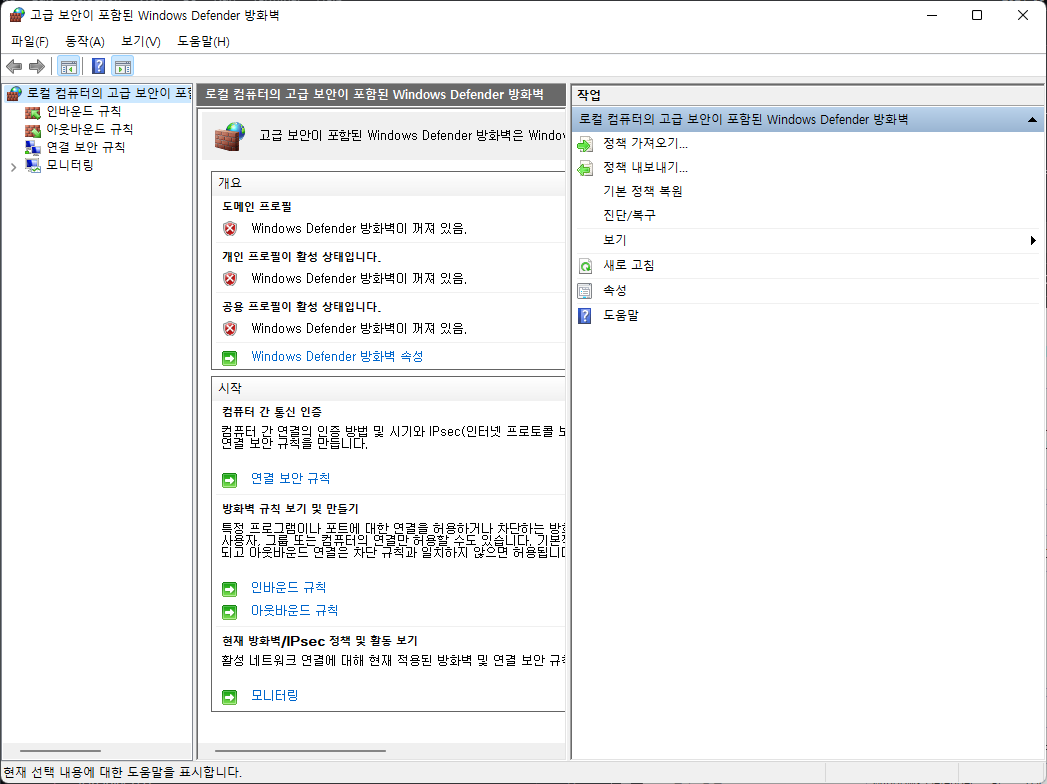Image resolution: width=1047 pixels, height=784 pixels.
Task: Click the 새로 고침 refresh icon
Action: [x=585, y=266]
